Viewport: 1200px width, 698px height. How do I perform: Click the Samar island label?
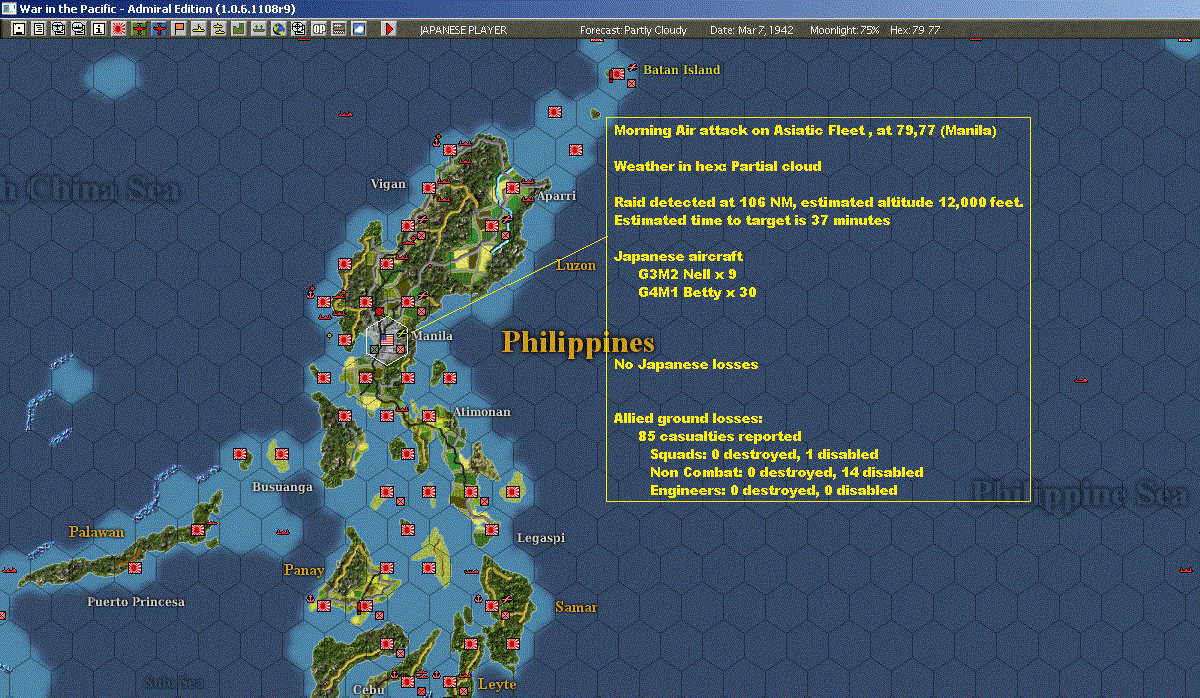[576, 607]
